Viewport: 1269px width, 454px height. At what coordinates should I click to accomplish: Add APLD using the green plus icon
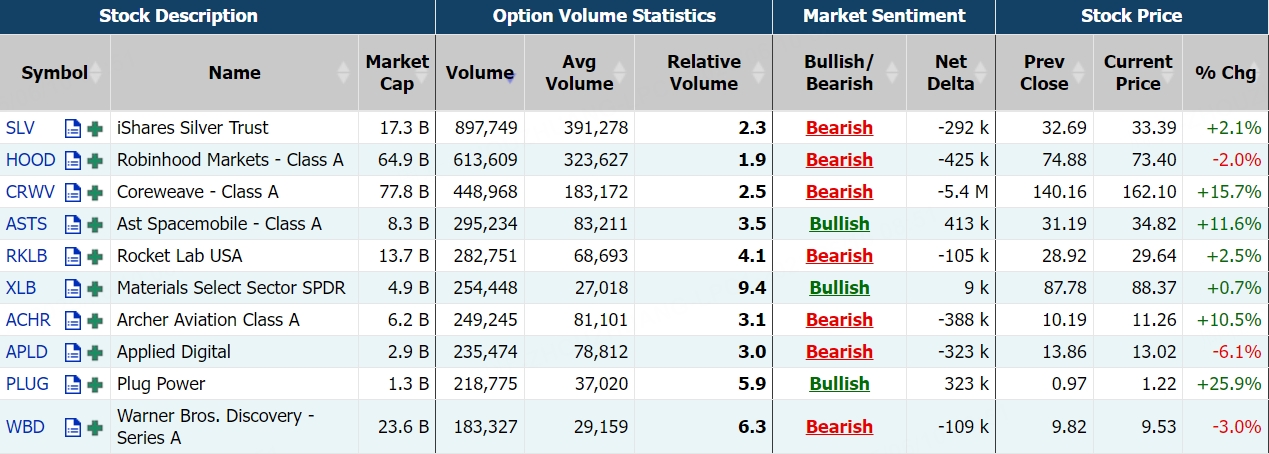(95, 352)
